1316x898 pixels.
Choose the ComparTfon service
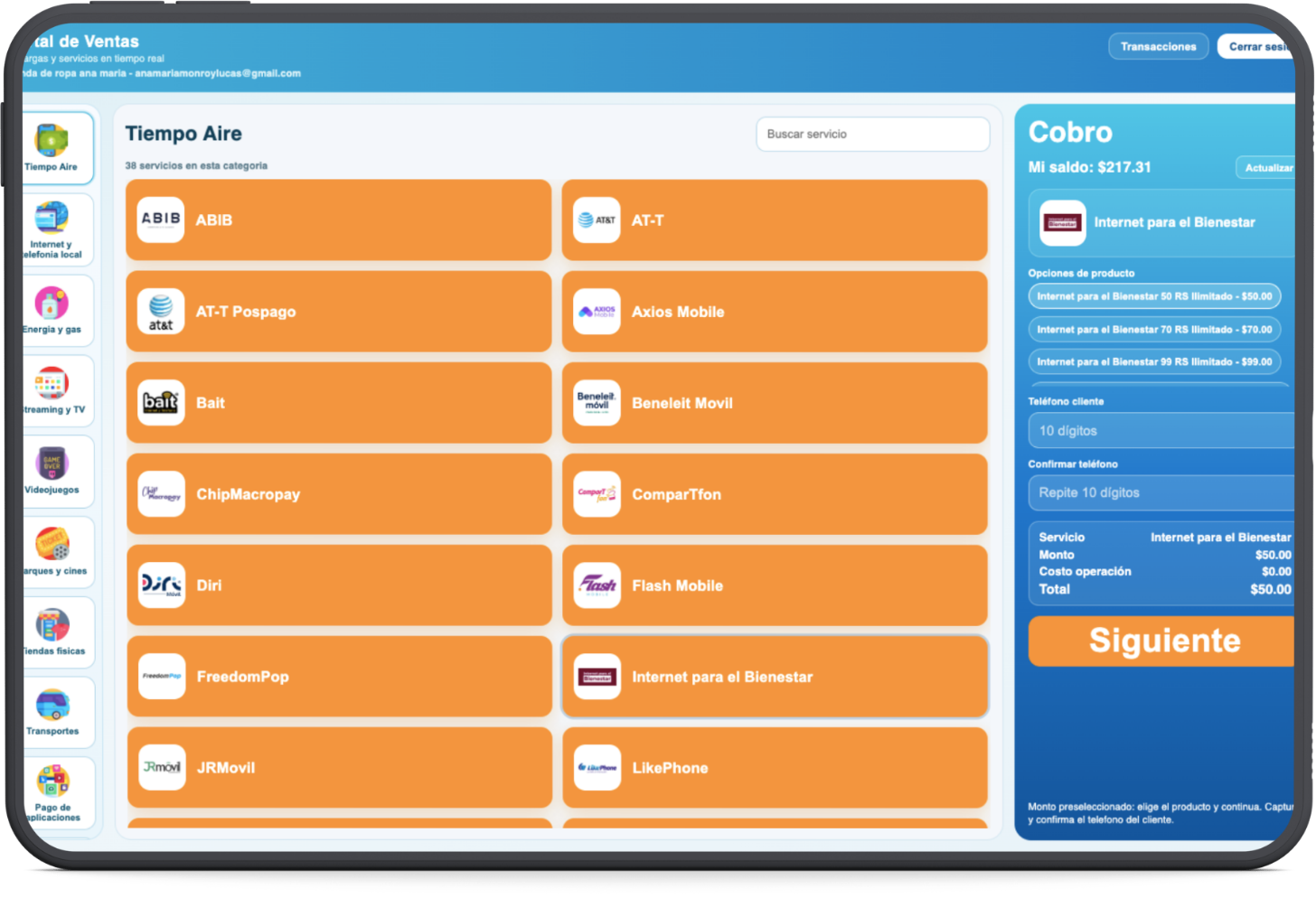click(x=775, y=493)
